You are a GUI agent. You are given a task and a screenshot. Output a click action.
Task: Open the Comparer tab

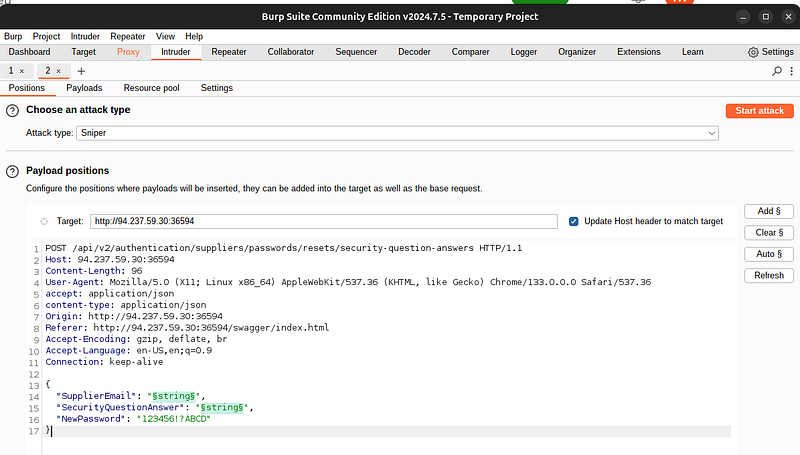(470, 52)
